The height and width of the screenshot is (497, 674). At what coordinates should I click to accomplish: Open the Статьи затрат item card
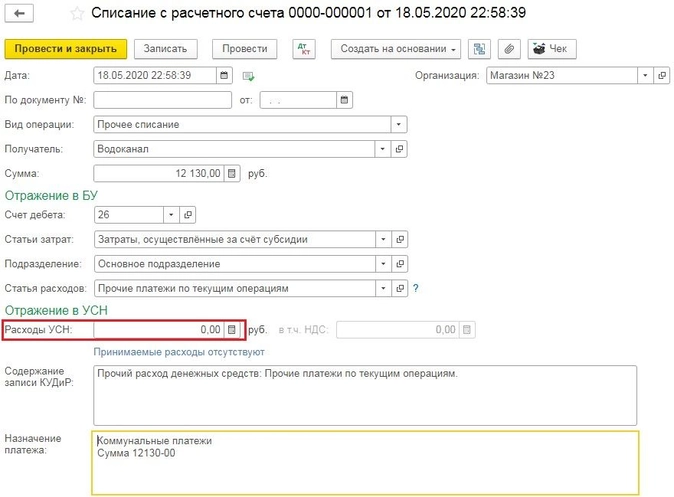400,239
